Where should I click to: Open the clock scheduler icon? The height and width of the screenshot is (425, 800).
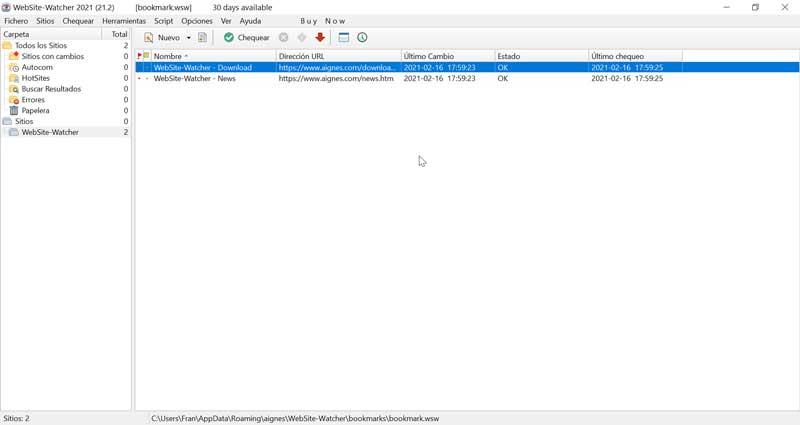point(362,38)
